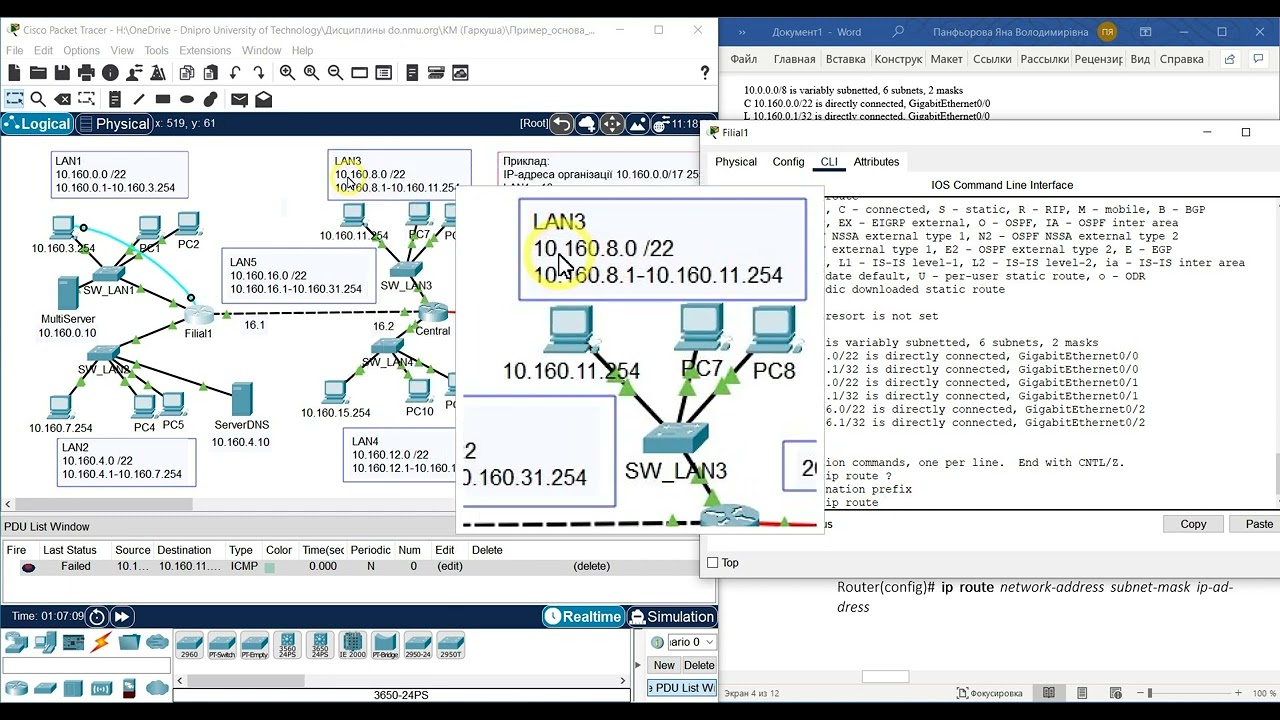
Task: Open the Config tab in Filial1
Action: (788, 162)
